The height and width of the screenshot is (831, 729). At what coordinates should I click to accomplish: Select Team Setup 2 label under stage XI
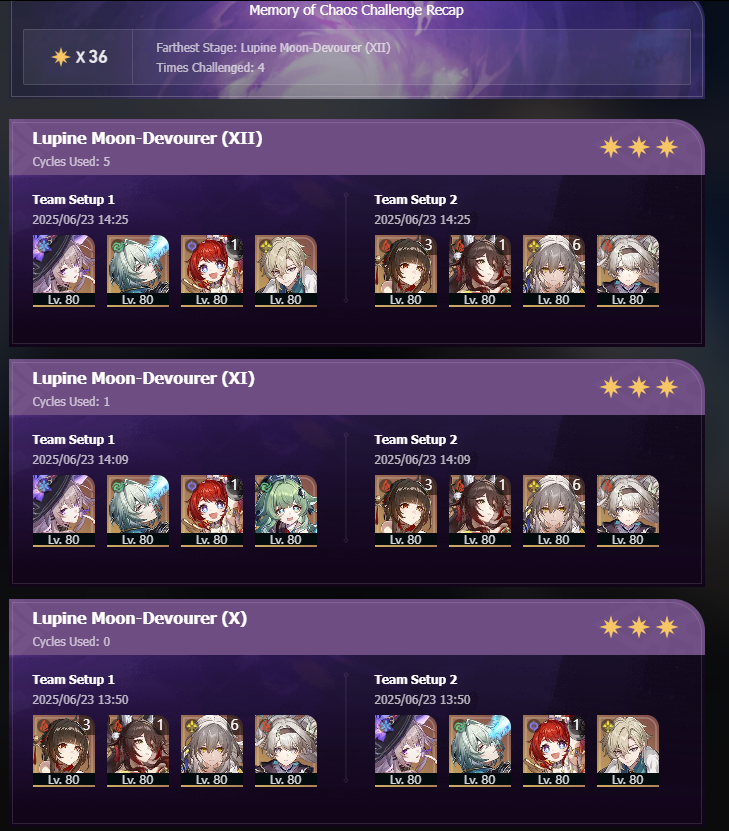tap(415, 439)
